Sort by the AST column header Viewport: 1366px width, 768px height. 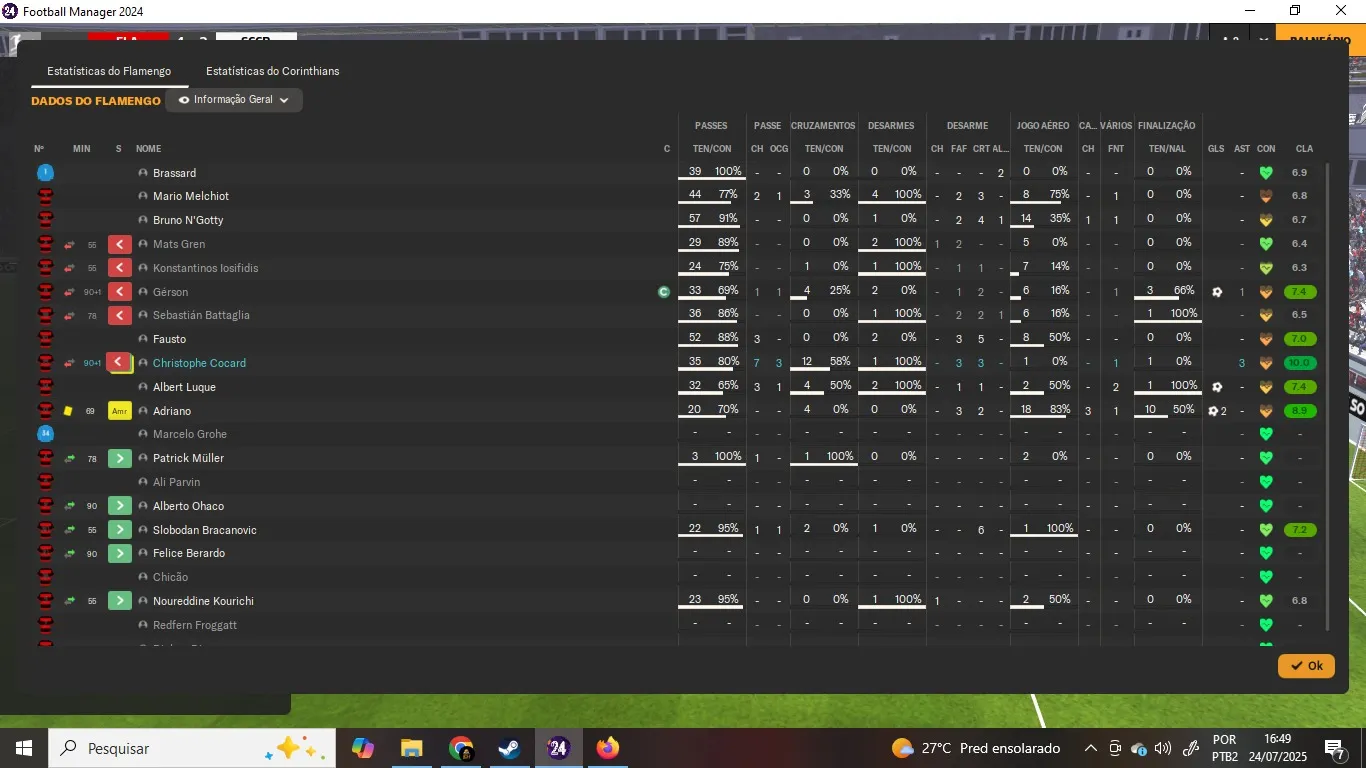(1242, 149)
